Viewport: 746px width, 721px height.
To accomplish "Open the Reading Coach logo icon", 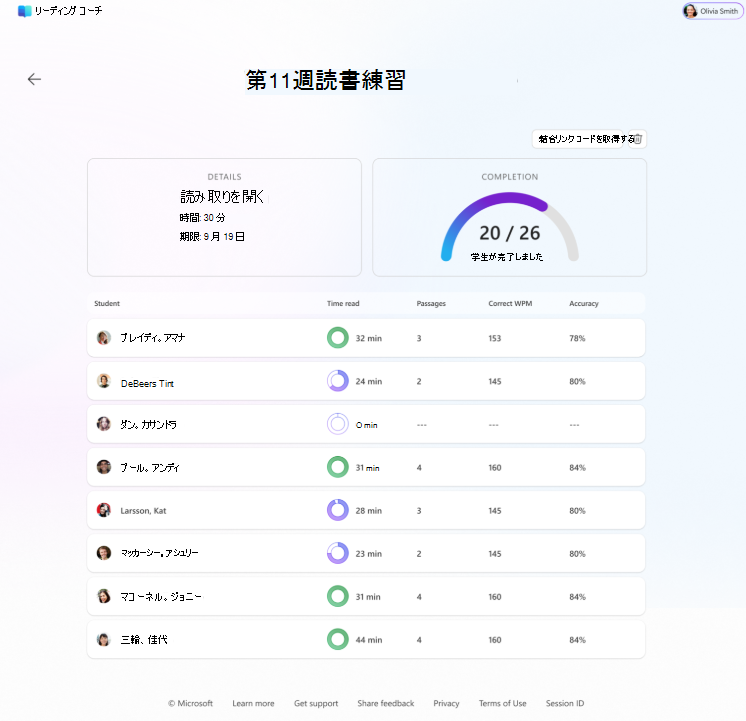I will coord(24,11).
